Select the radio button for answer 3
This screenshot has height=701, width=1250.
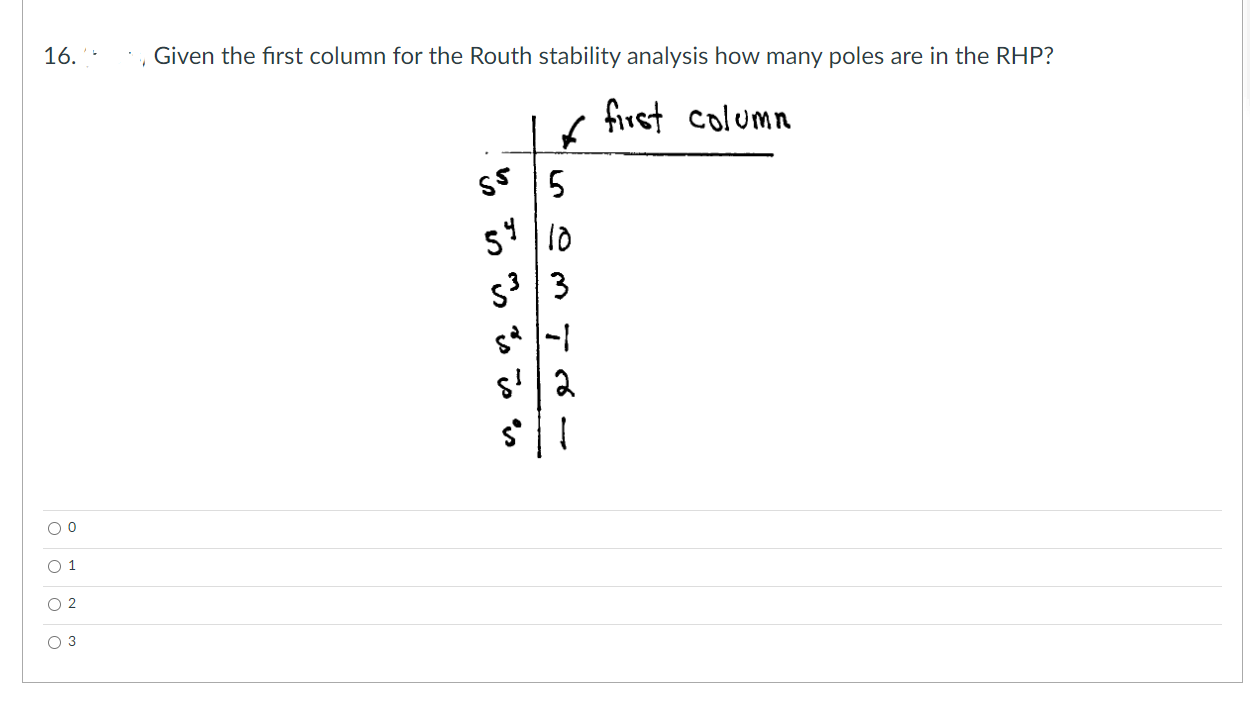(x=55, y=641)
